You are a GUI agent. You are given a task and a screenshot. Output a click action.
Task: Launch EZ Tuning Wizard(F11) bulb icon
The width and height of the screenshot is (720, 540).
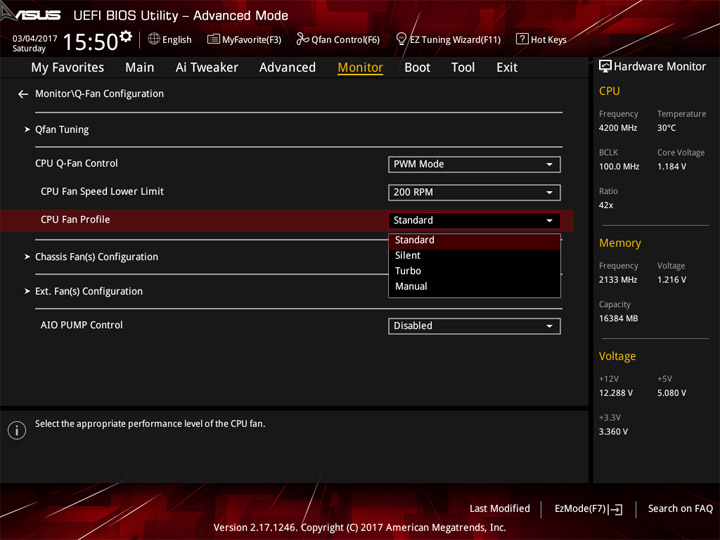click(401, 39)
